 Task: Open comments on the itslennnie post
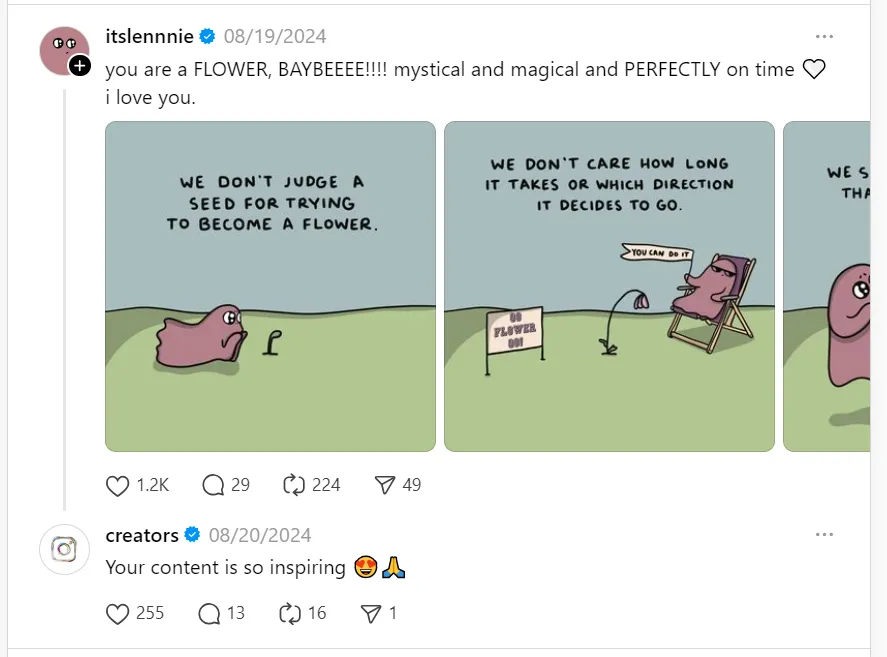(210, 485)
